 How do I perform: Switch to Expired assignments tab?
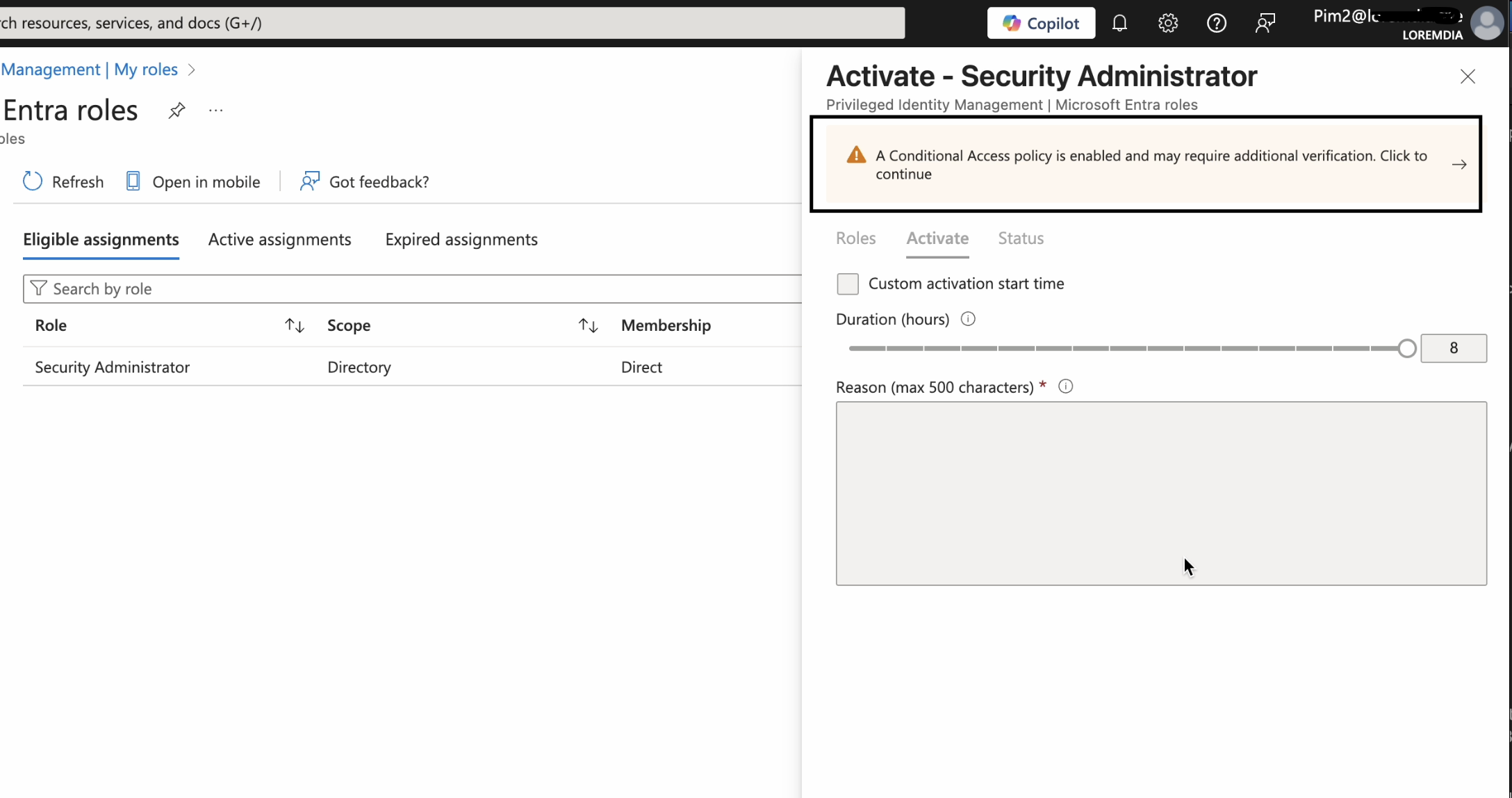click(x=461, y=240)
